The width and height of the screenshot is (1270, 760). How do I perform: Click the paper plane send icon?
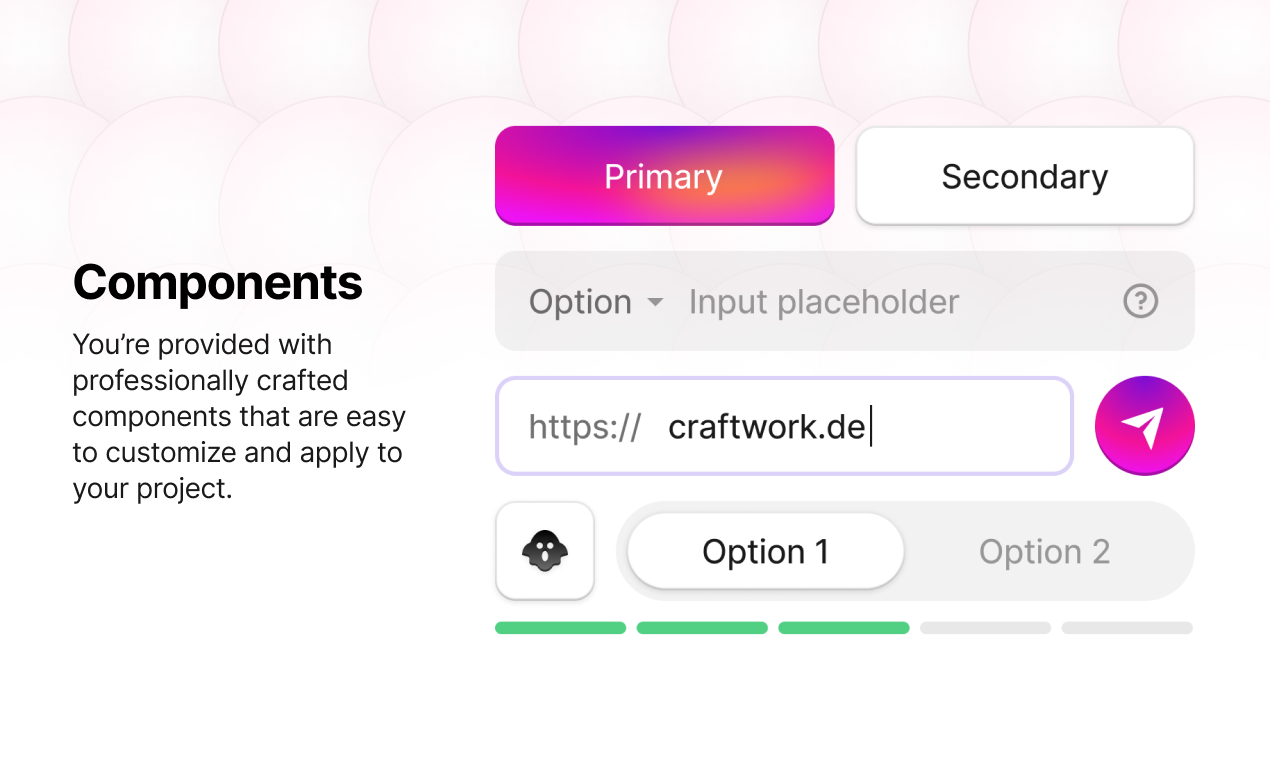tap(1144, 426)
